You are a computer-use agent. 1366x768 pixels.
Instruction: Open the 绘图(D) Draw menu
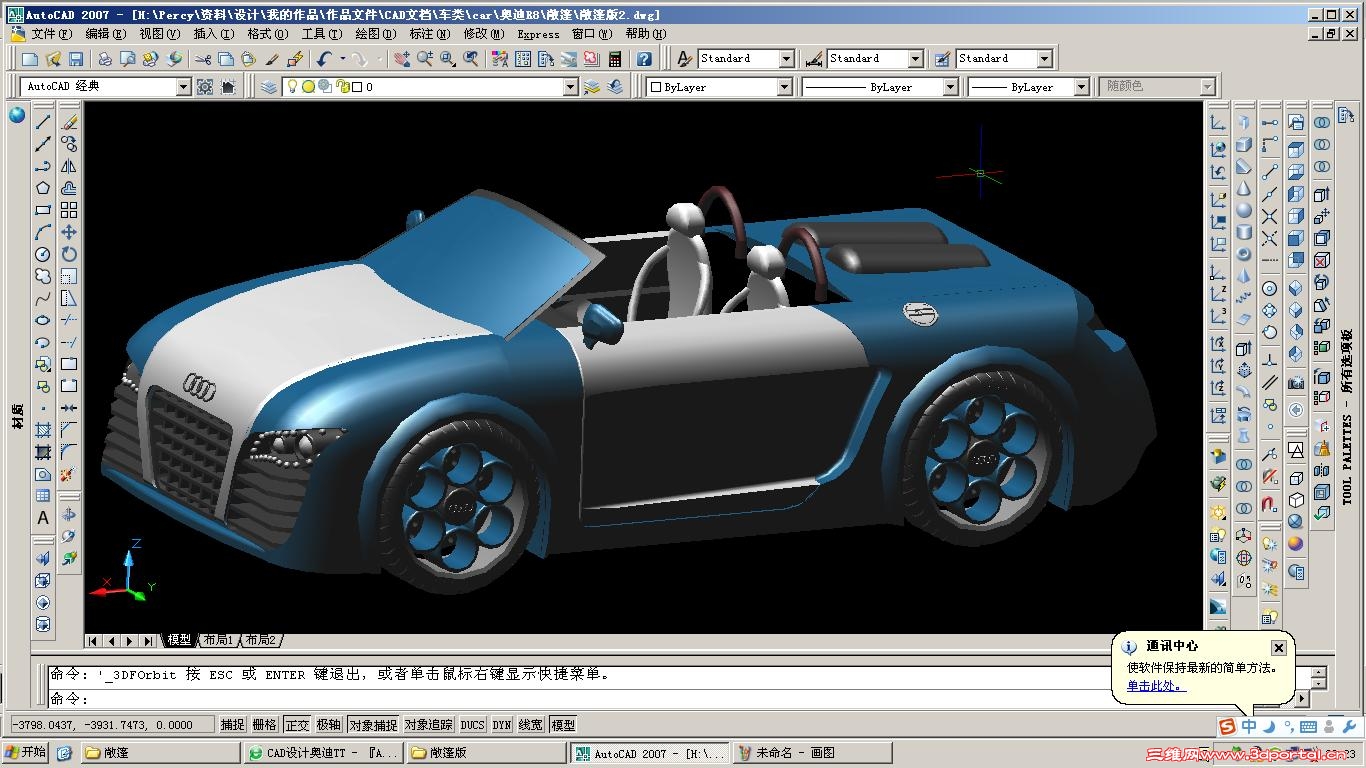375,33
